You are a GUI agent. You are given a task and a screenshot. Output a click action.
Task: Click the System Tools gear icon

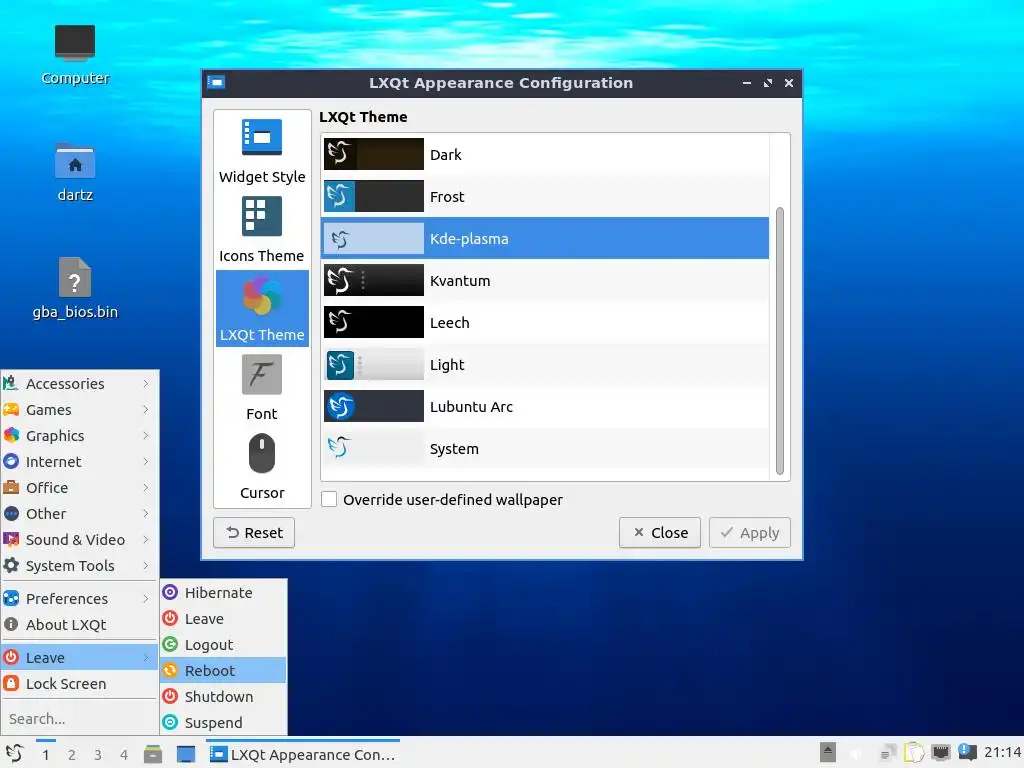[11, 566]
